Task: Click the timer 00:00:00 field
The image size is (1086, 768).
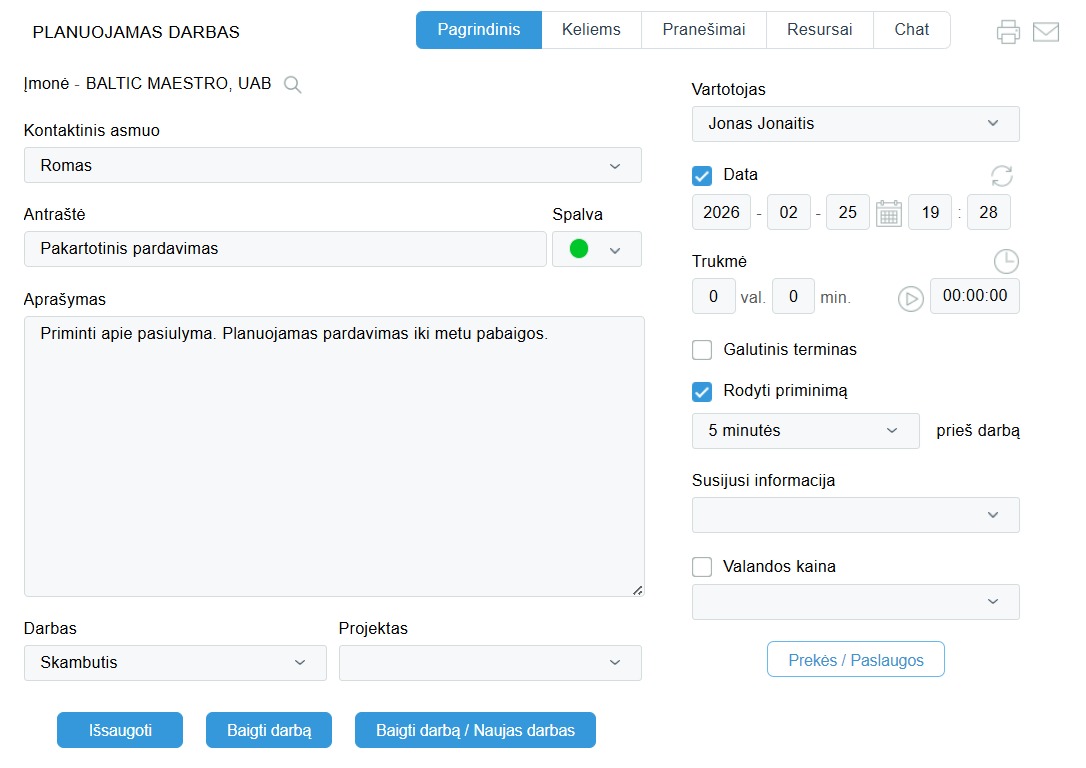Action: pos(974,296)
